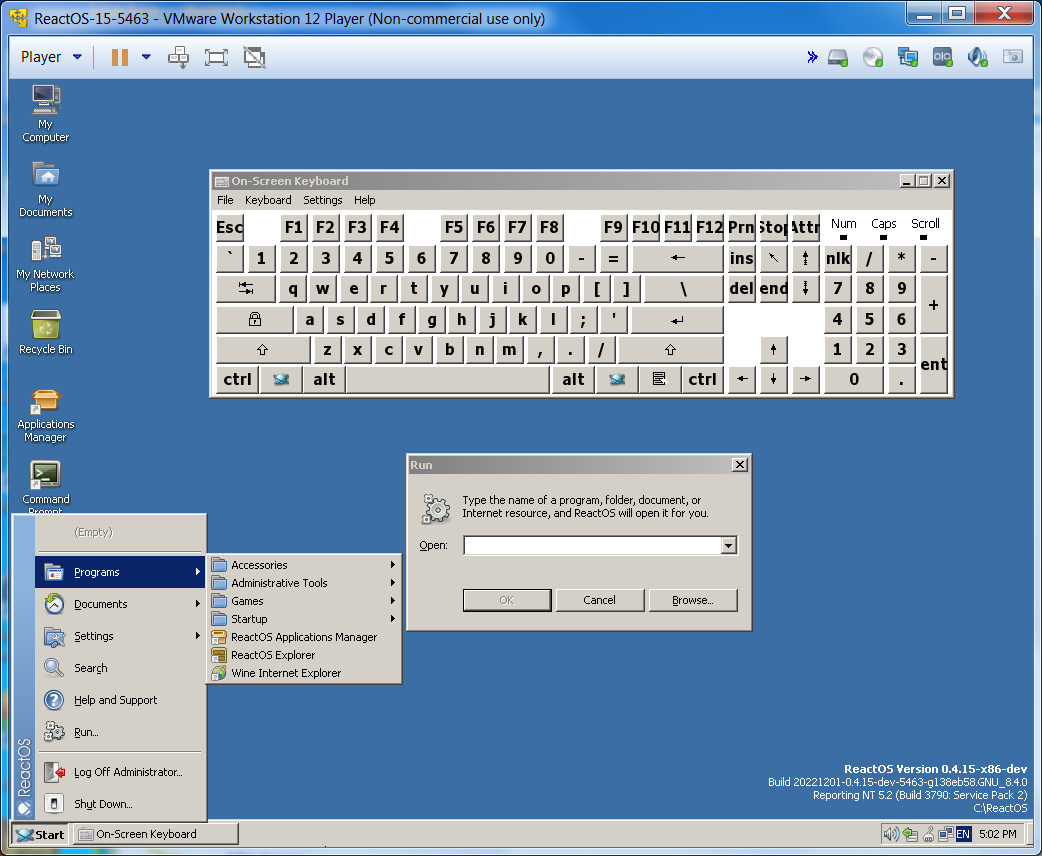Click the clock showing 5:02 PM
Image resolution: width=1042 pixels, height=856 pixels.
(x=997, y=834)
